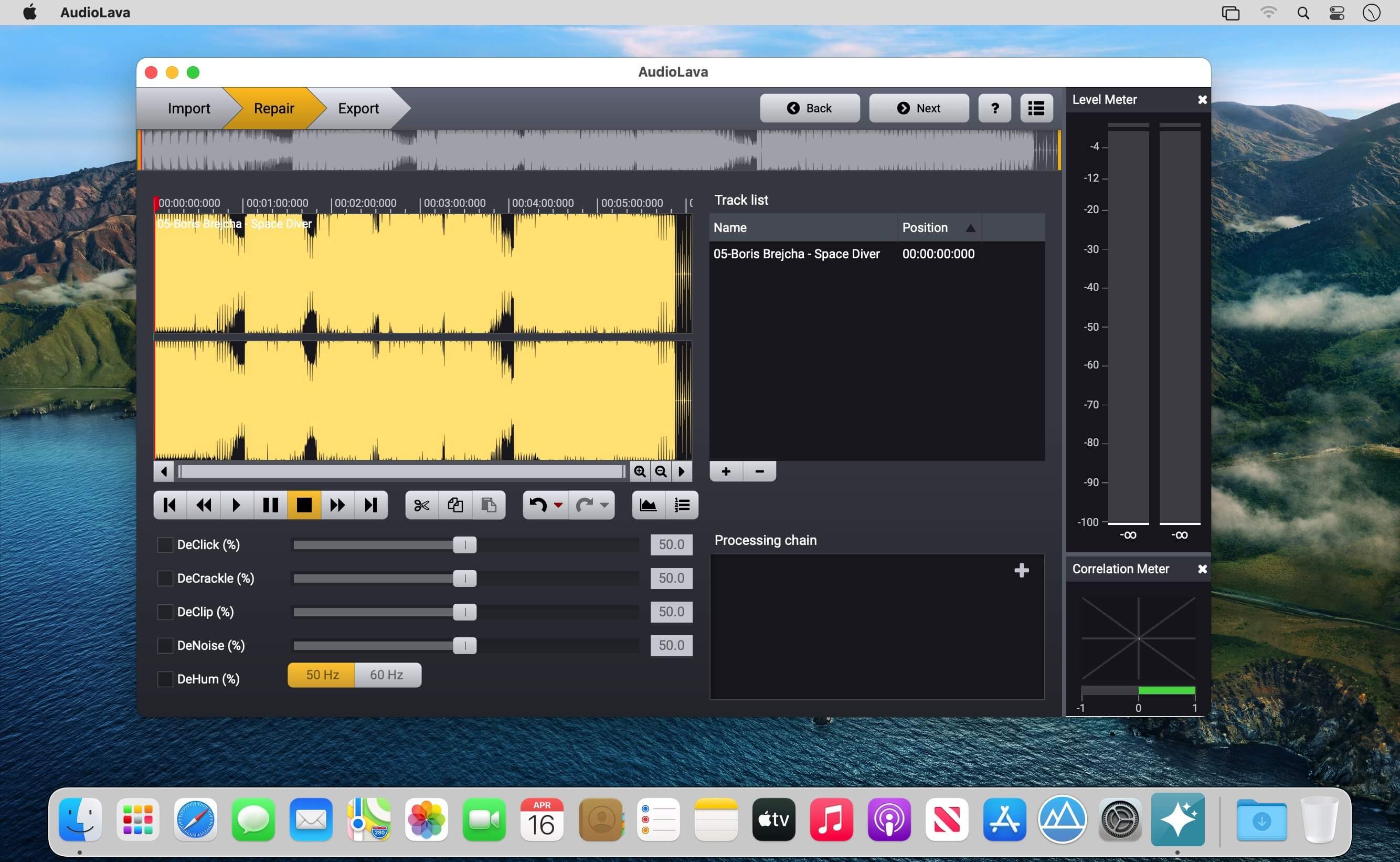Click the zoom in magnifier icon
1400x862 pixels.
[x=639, y=471]
